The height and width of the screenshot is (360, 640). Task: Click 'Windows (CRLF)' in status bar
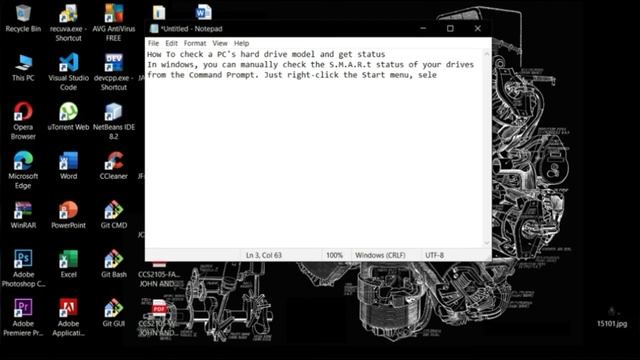[380, 255]
